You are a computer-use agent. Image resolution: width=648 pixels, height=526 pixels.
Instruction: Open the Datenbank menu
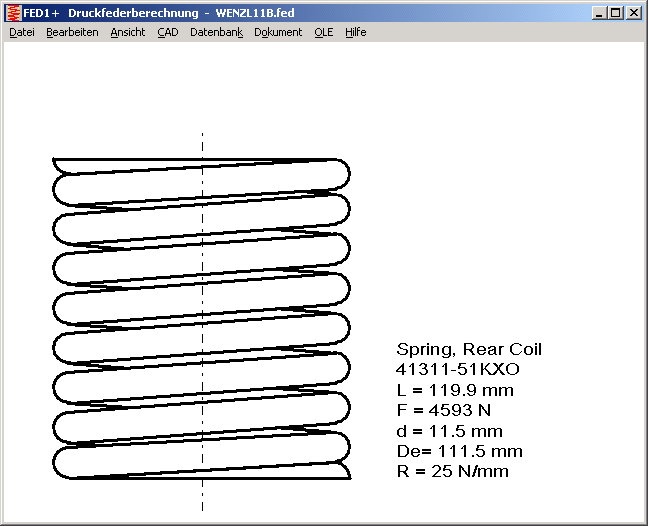(x=216, y=32)
